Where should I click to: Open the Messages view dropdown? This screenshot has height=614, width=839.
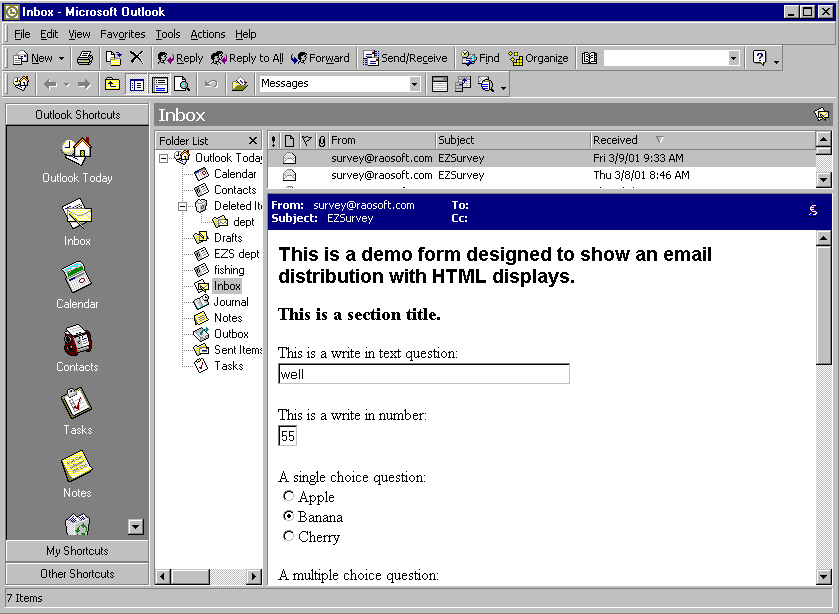[414, 84]
